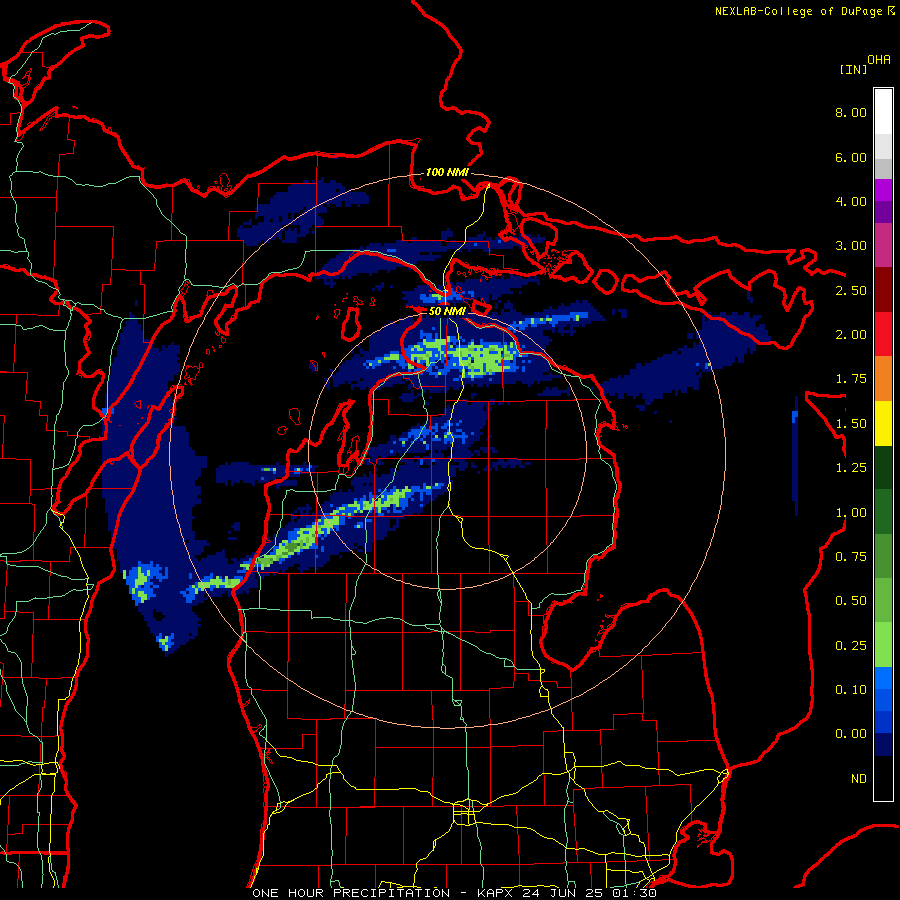Click the 0.00 legend value
Image resolution: width=900 pixels, height=900 pixels.
pos(851,734)
